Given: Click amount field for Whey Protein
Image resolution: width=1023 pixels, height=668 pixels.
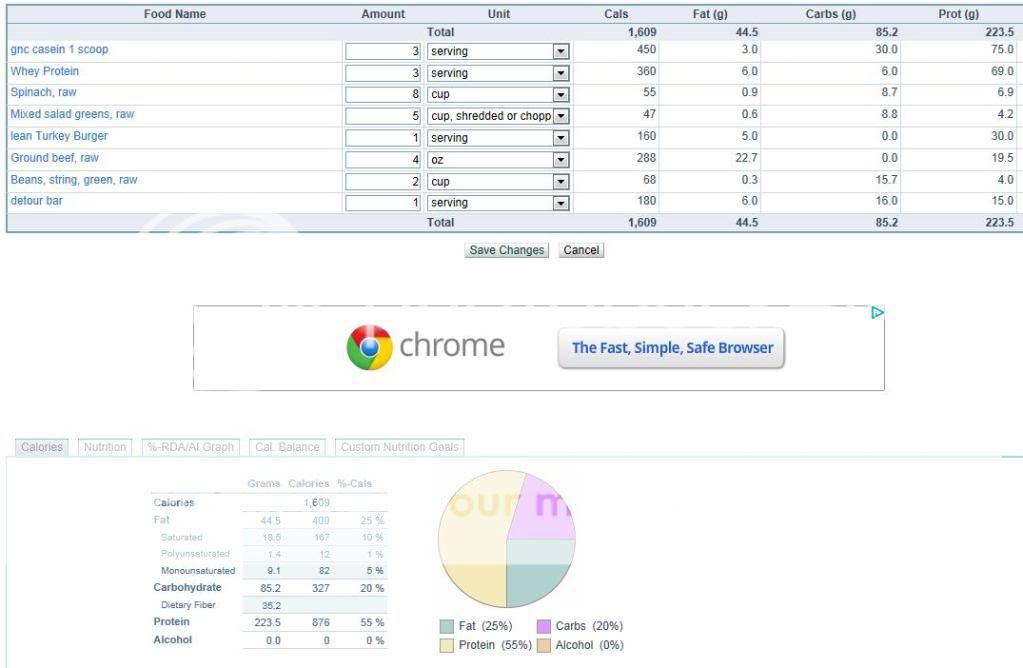Looking at the screenshot, I should (384, 73).
